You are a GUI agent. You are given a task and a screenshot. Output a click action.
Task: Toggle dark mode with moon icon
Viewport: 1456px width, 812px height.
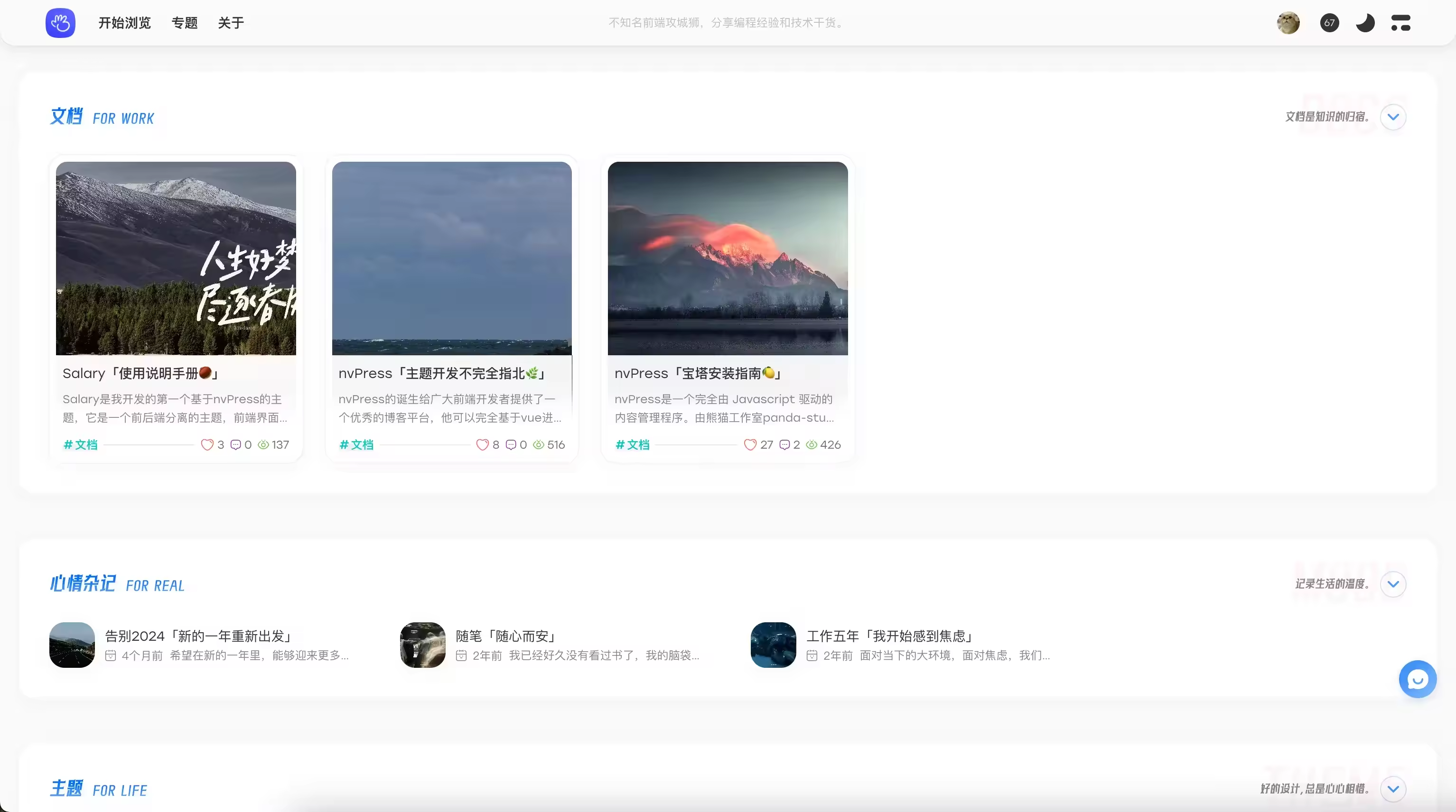(1365, 23)
